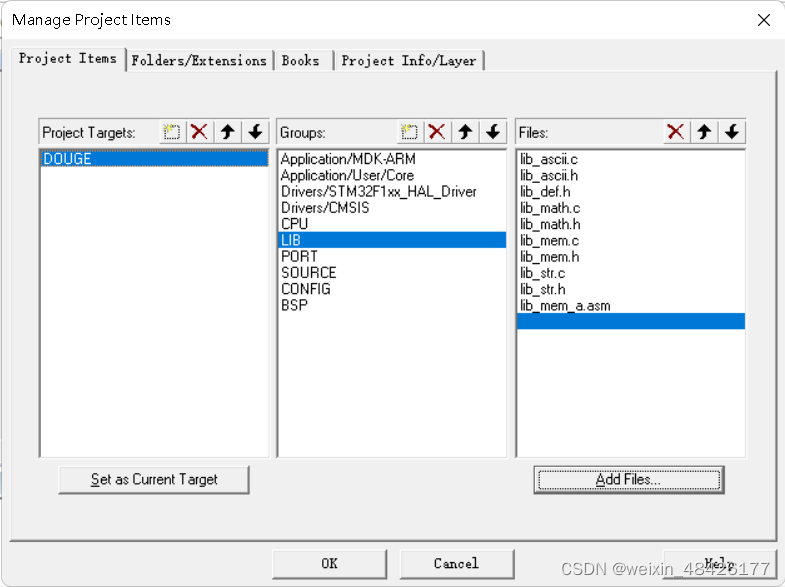
Task: Click Set as Current Target button
Action: [154, 479]
